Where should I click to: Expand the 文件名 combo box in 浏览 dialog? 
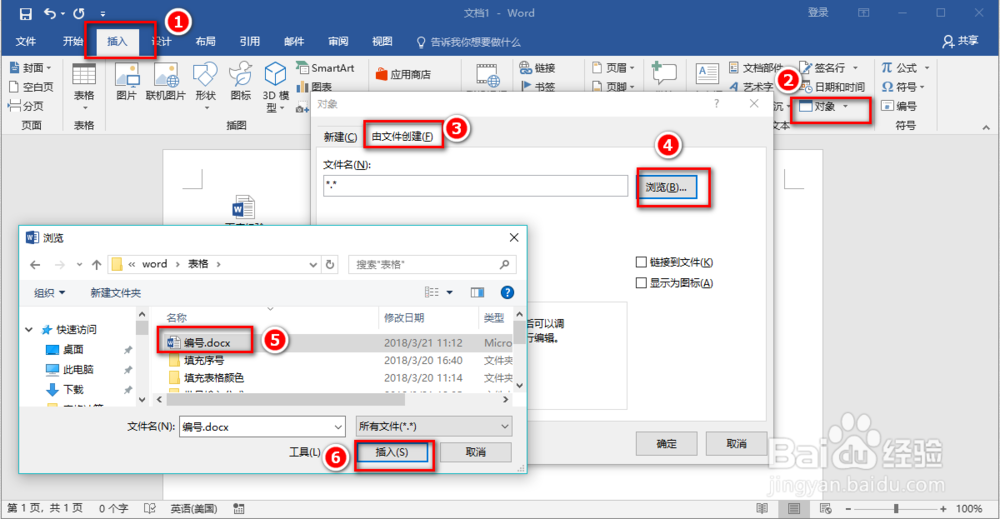tap(337, 427)
